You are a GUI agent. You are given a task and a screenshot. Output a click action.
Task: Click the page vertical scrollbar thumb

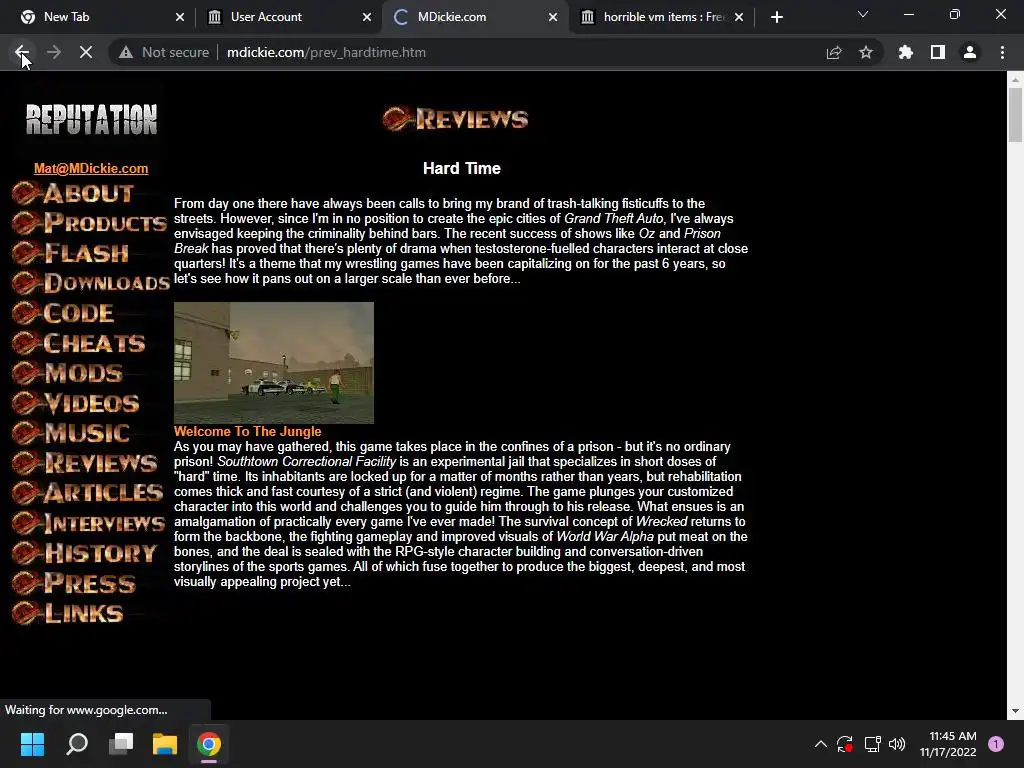1015,114
